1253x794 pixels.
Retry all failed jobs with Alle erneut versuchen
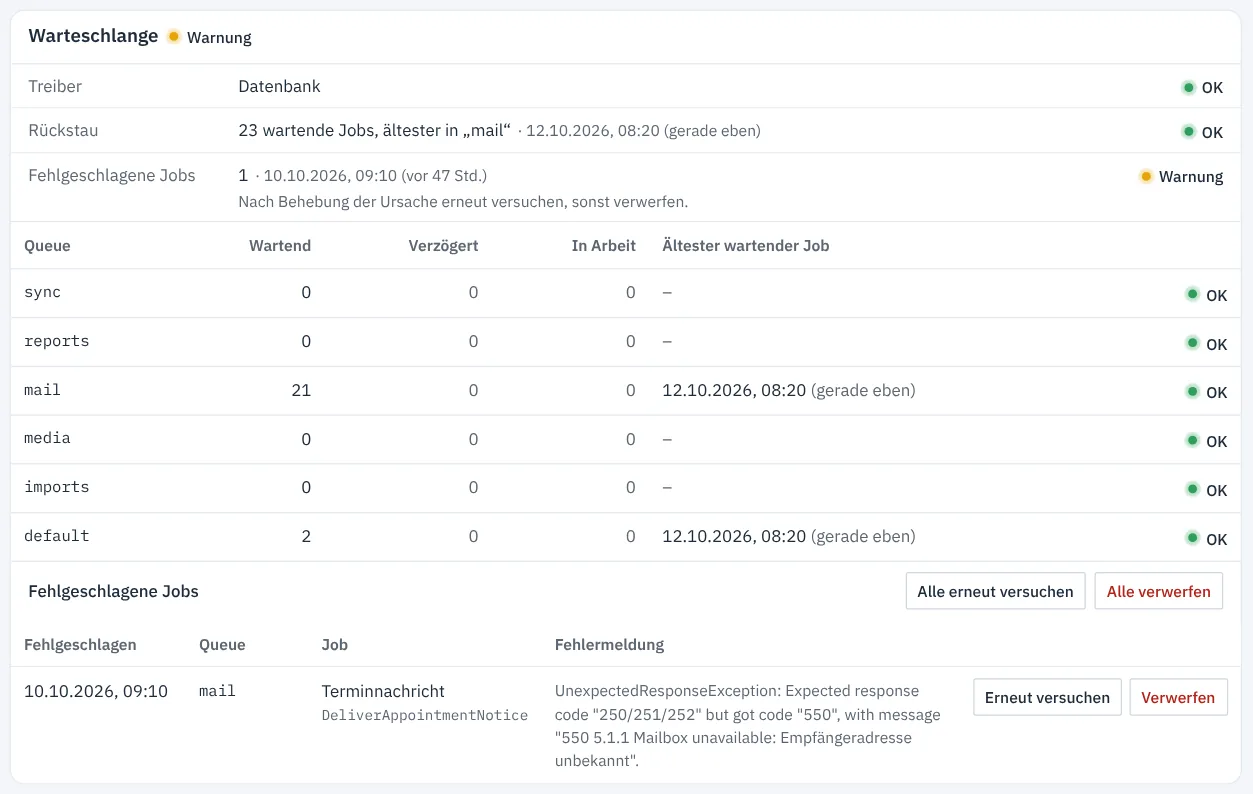pos(995,591)
